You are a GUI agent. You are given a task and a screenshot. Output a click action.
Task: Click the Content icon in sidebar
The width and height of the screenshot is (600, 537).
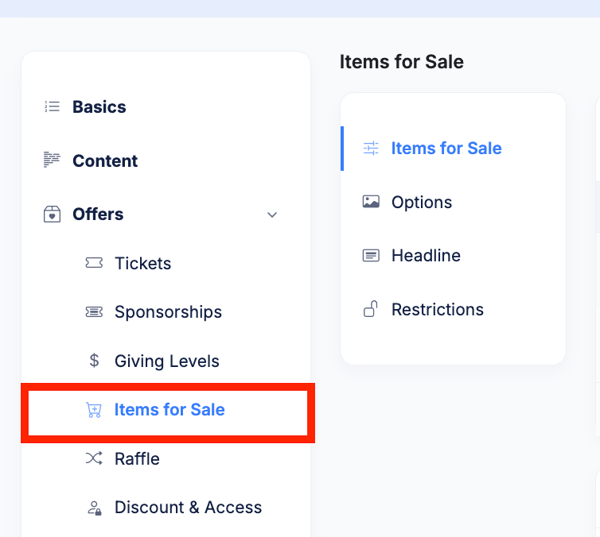(x=52, y=160)
